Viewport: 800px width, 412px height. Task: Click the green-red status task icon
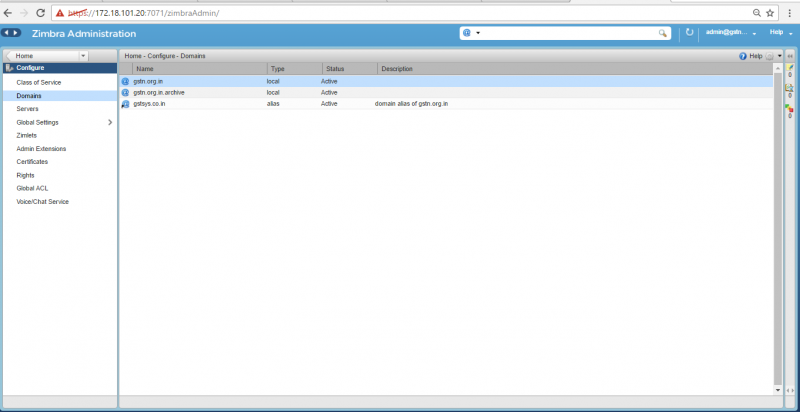pos(789,108)
